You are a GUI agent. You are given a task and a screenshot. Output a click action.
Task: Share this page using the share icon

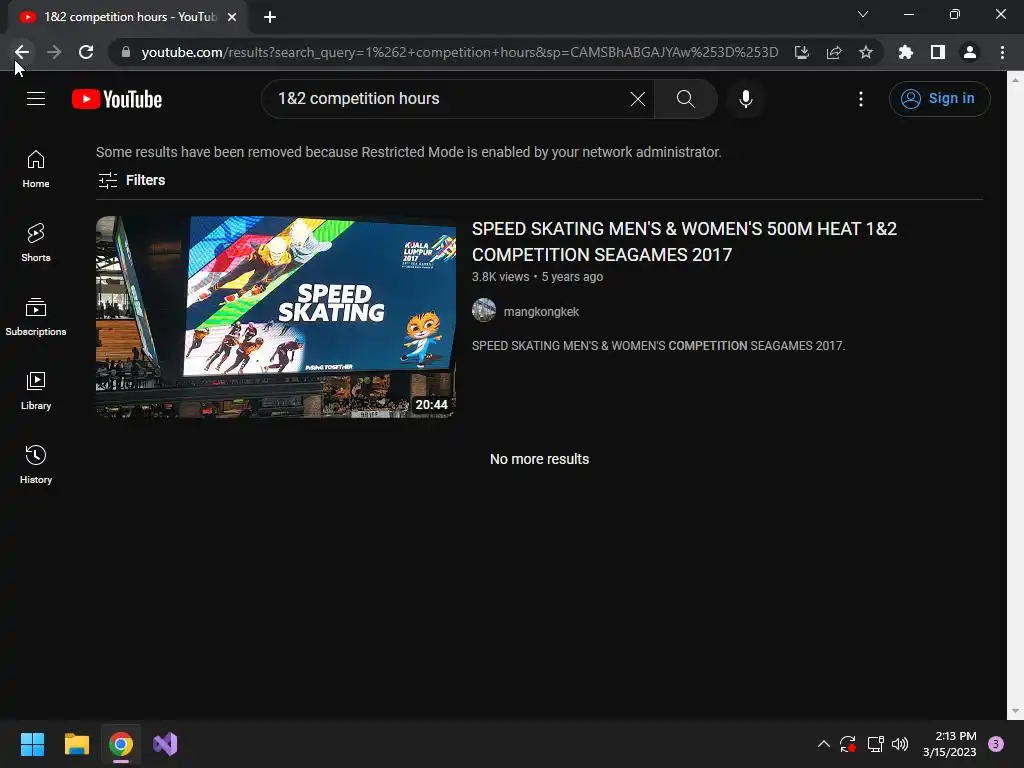point(834,52)
